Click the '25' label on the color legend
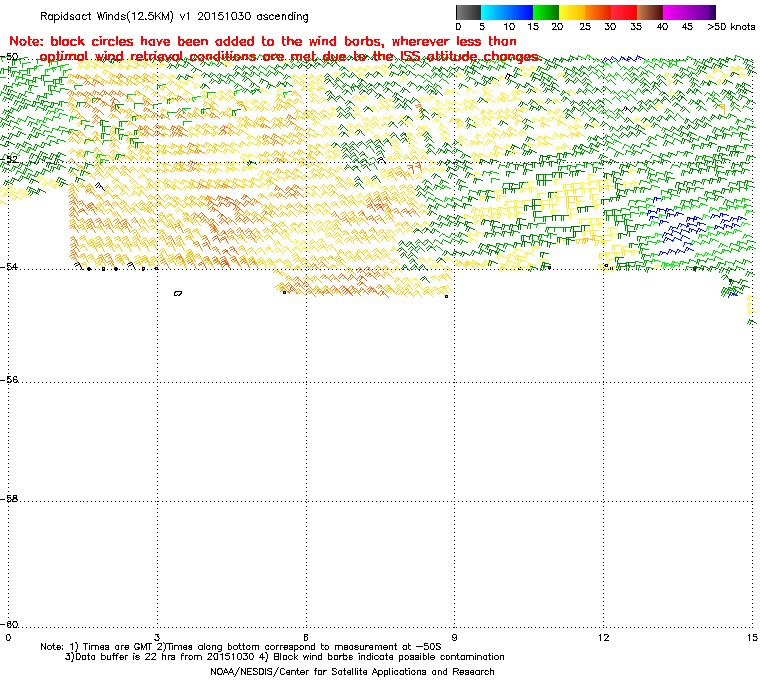This screenshot has width=760, height=688. (x=585, y=27)
